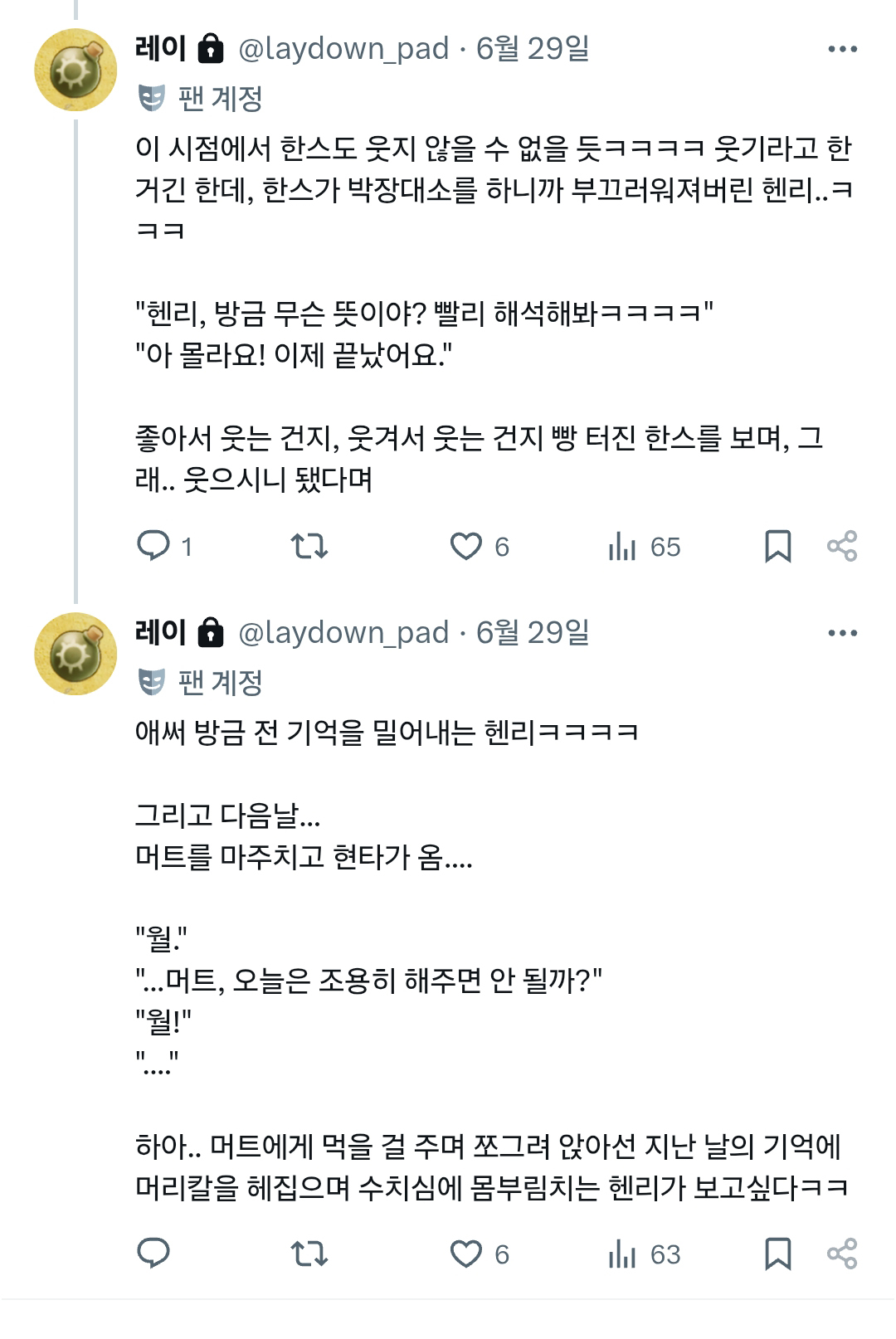Like the first tweet
The width and height of the screenshot is (896, 1339).
(466, 546)
